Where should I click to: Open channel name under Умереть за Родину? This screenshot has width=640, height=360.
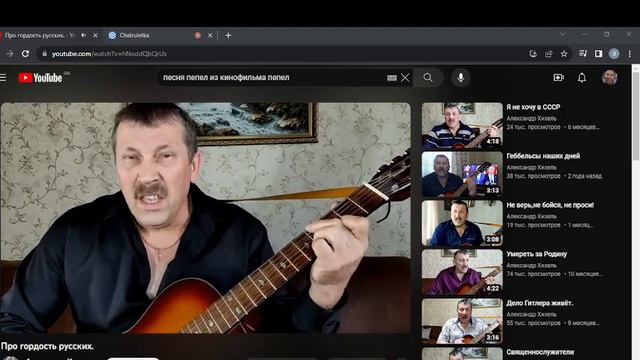tap(531, 265)
